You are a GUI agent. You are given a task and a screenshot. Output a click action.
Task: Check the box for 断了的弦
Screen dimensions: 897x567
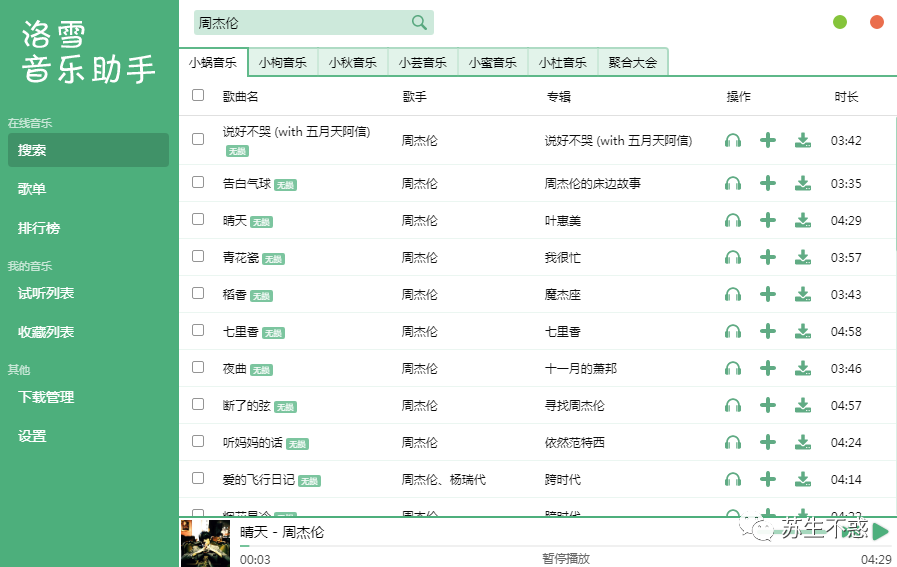(198, 404)
